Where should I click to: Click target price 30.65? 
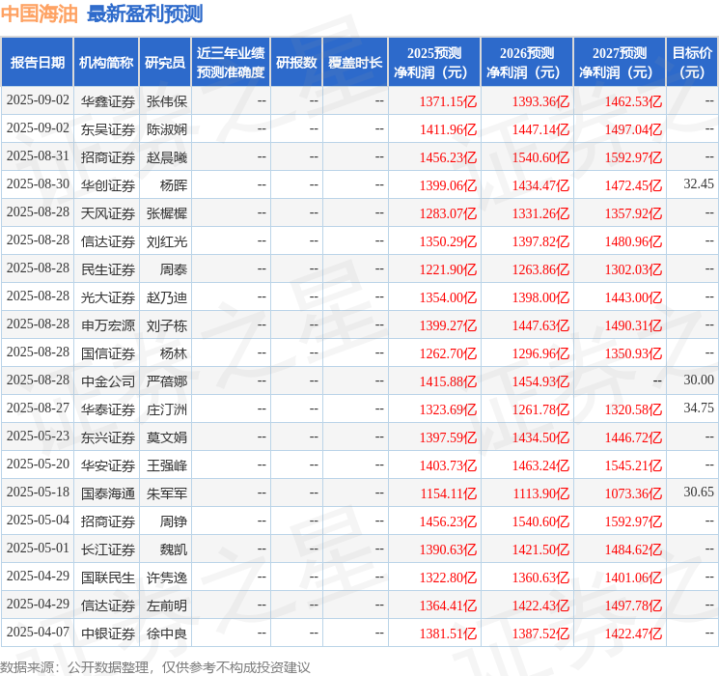click(x=698, y=492)
